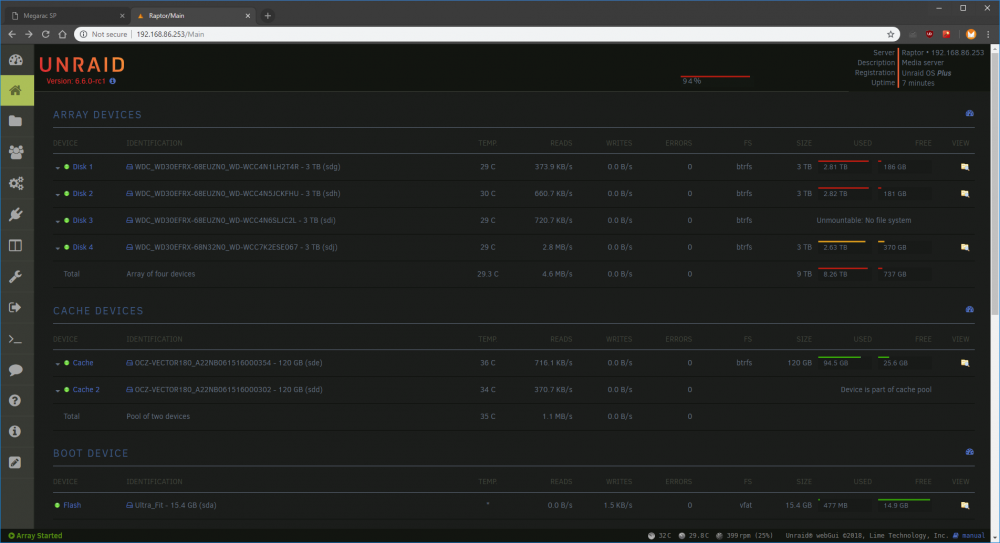
Task: Go back with the browser back arrow
Action: (12, 34)
